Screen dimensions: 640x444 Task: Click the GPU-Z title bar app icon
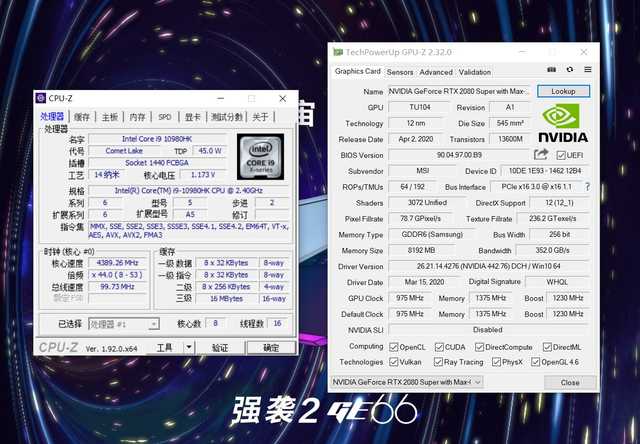point(338,52)
